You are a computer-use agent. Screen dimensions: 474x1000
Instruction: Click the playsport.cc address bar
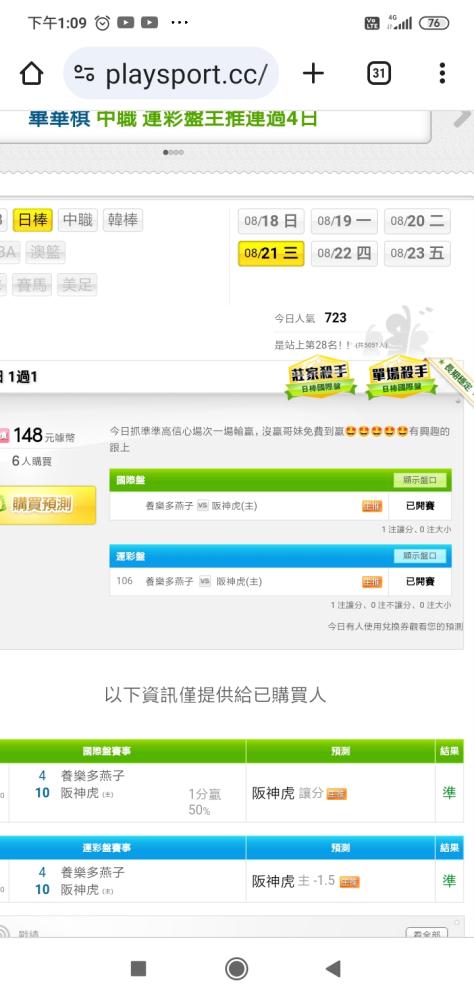171,74
